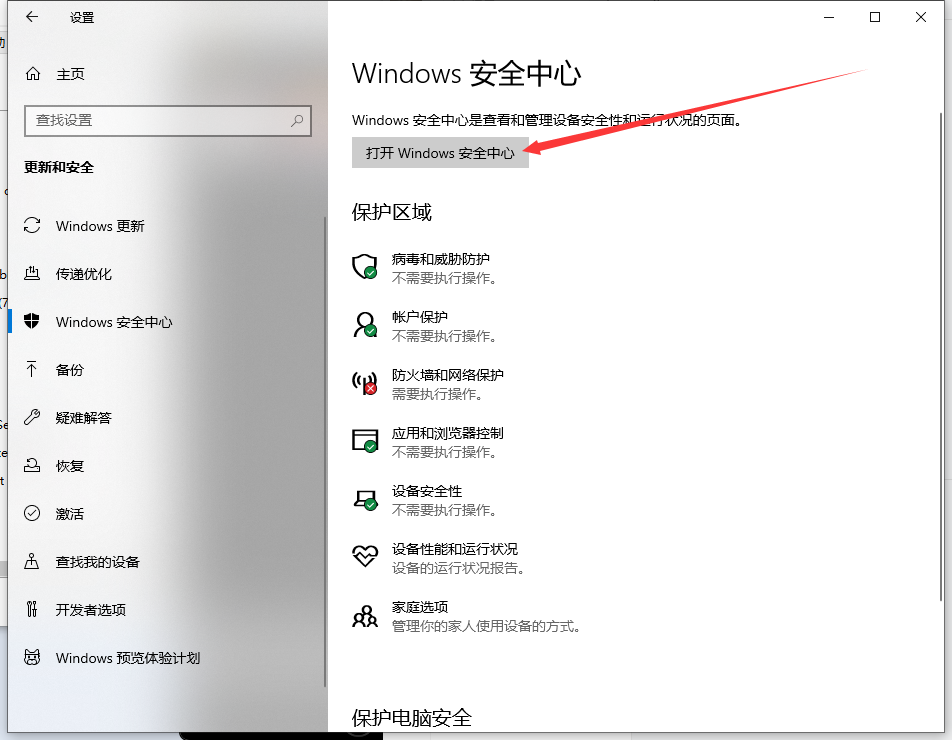Go to 查找我的设备 page
Viewport: 952px width, 740px height.
[98, 562]
